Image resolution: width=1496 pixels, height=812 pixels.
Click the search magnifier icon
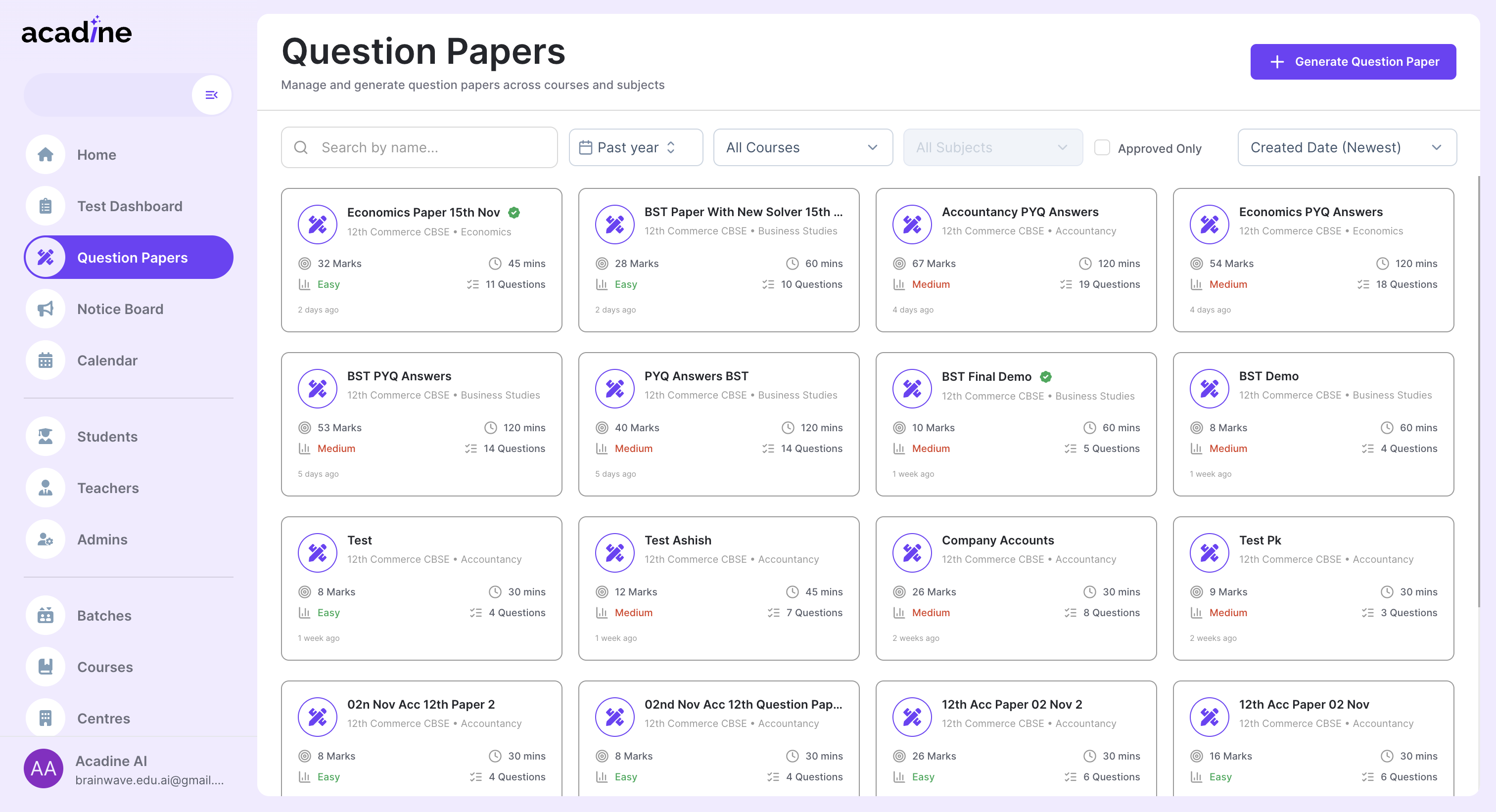tap(301, 147)
